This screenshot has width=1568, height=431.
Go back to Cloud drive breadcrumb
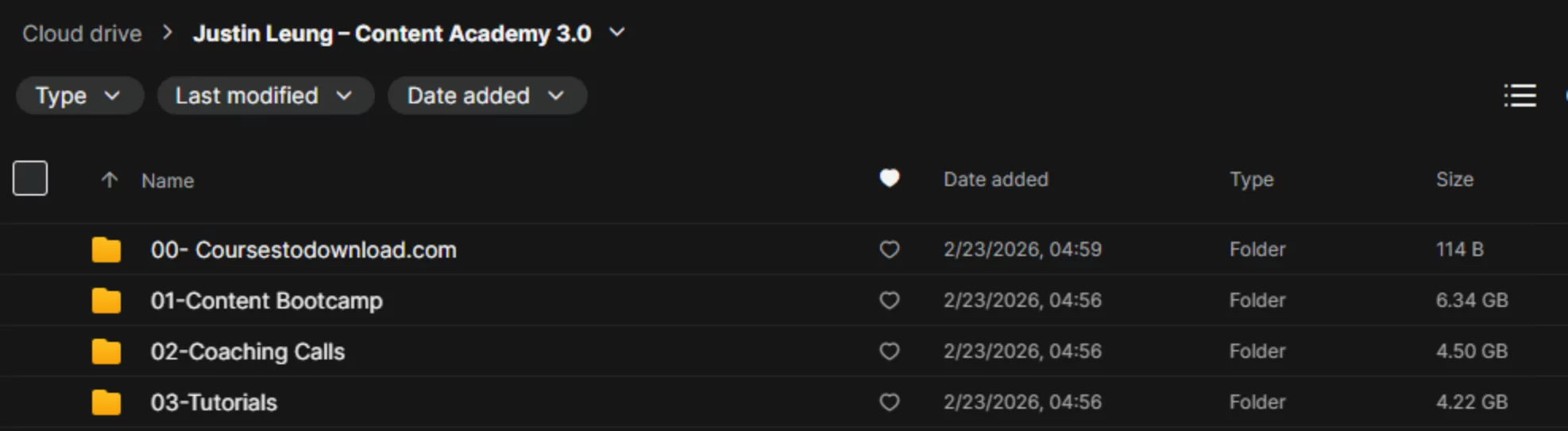click(82, 33)
